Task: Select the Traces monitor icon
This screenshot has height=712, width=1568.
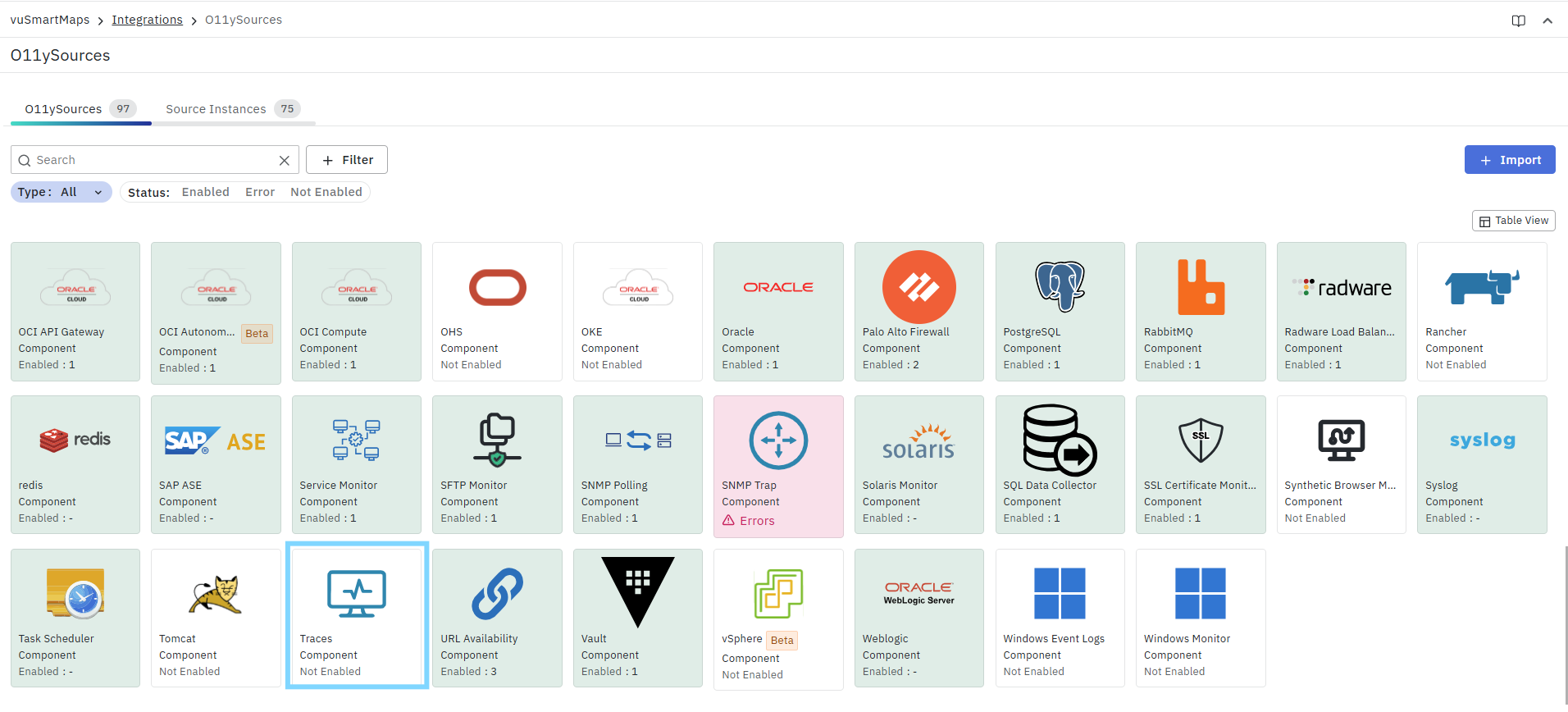Action: [x=356, y=593]
